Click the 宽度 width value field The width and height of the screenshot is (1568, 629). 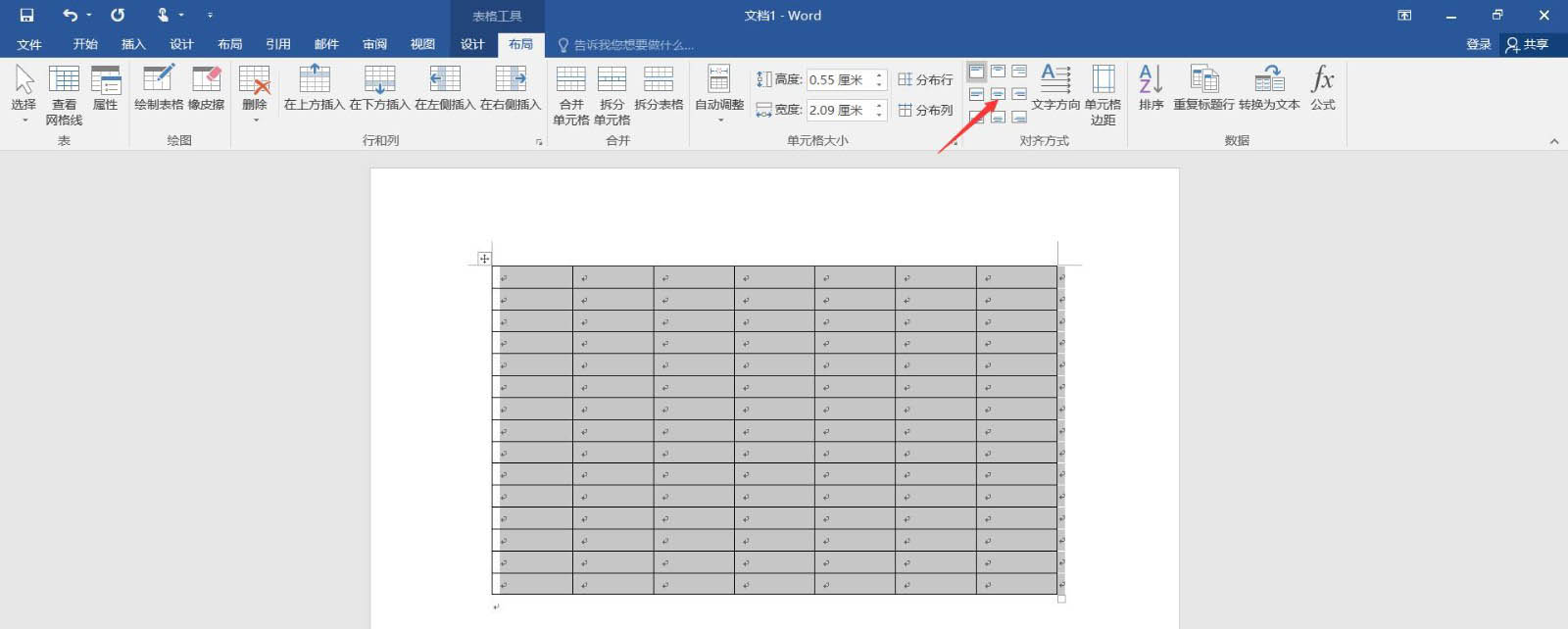point(839,110)
